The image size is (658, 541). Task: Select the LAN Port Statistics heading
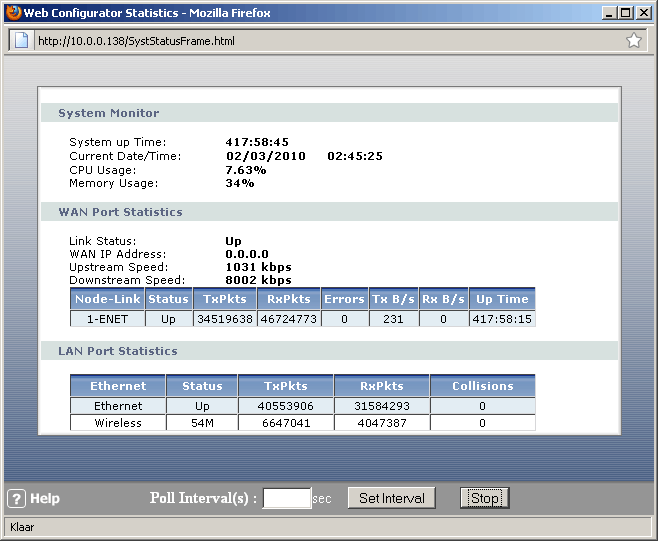(x=118, y=351)
